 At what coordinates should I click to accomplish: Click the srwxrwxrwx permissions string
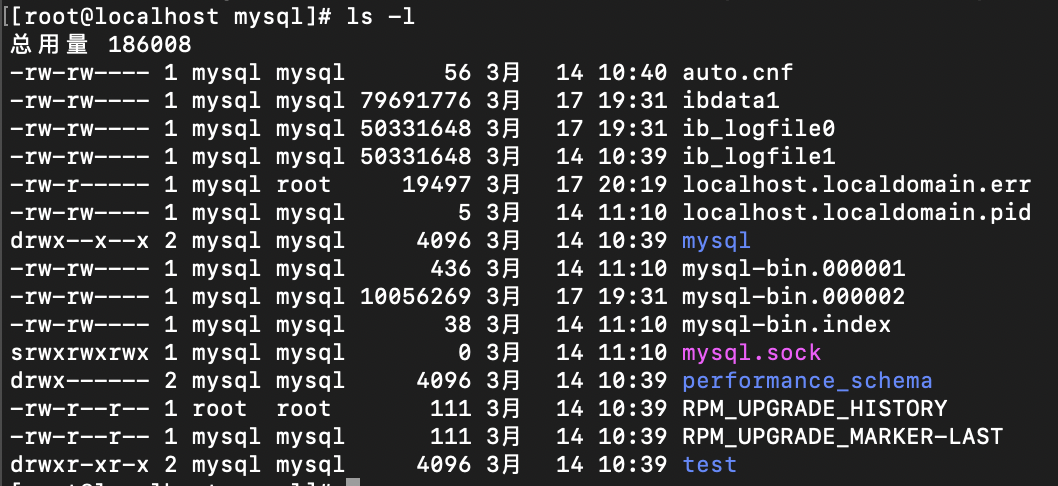pyautogui.click(x=80, y=353)
